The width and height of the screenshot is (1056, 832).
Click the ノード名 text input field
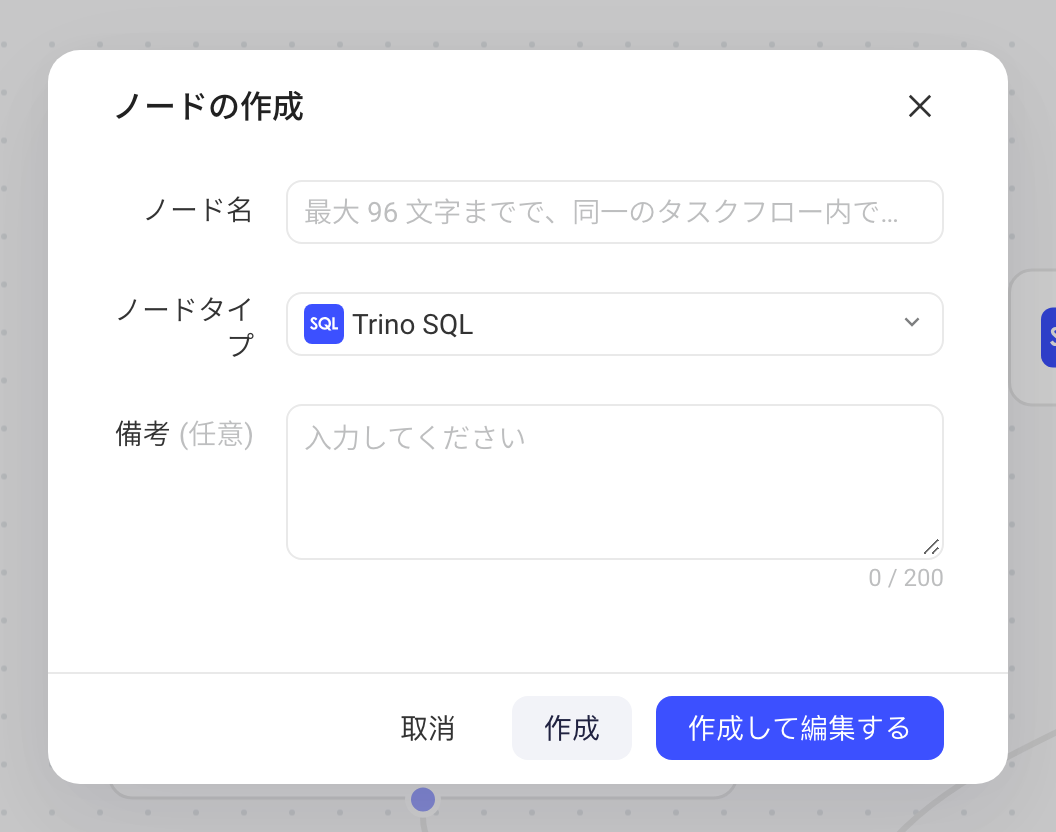point(614,212)
